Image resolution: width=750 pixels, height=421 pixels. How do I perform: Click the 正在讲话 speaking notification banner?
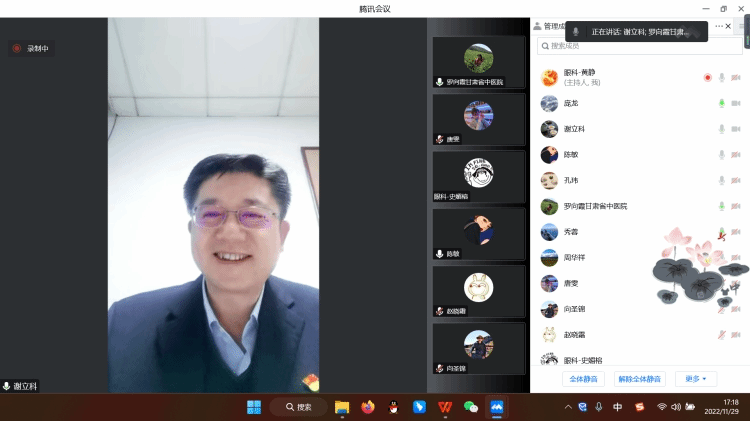coord(636,32)
